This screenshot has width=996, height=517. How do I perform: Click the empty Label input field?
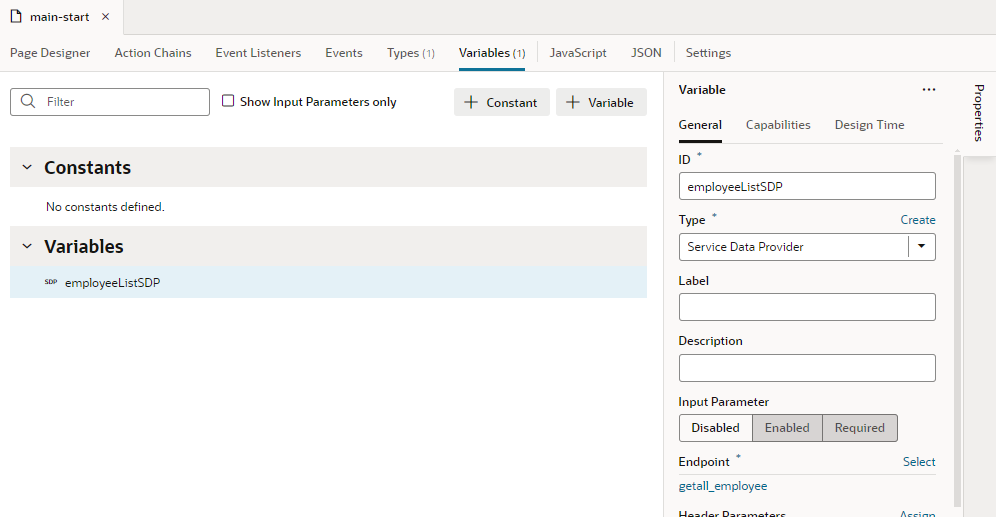tap(807, 307)
